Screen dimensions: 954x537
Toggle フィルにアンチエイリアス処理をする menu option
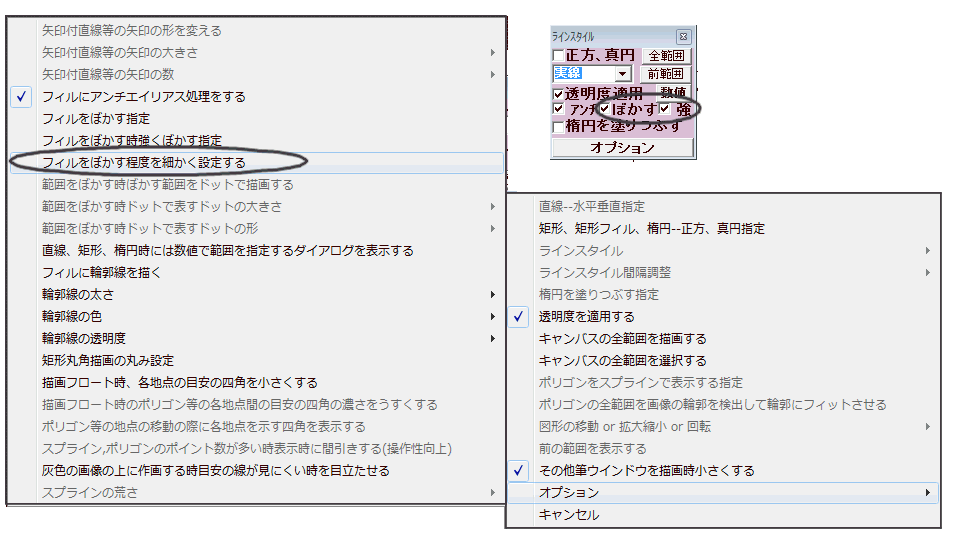click(143, 96)
